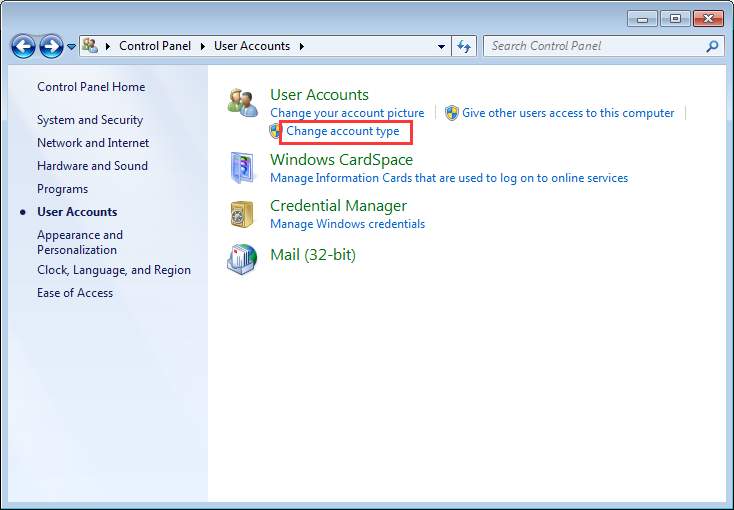The image size is (734, 510).
Task: Click the Refresh button beside address bar
Action: (464, 46)
